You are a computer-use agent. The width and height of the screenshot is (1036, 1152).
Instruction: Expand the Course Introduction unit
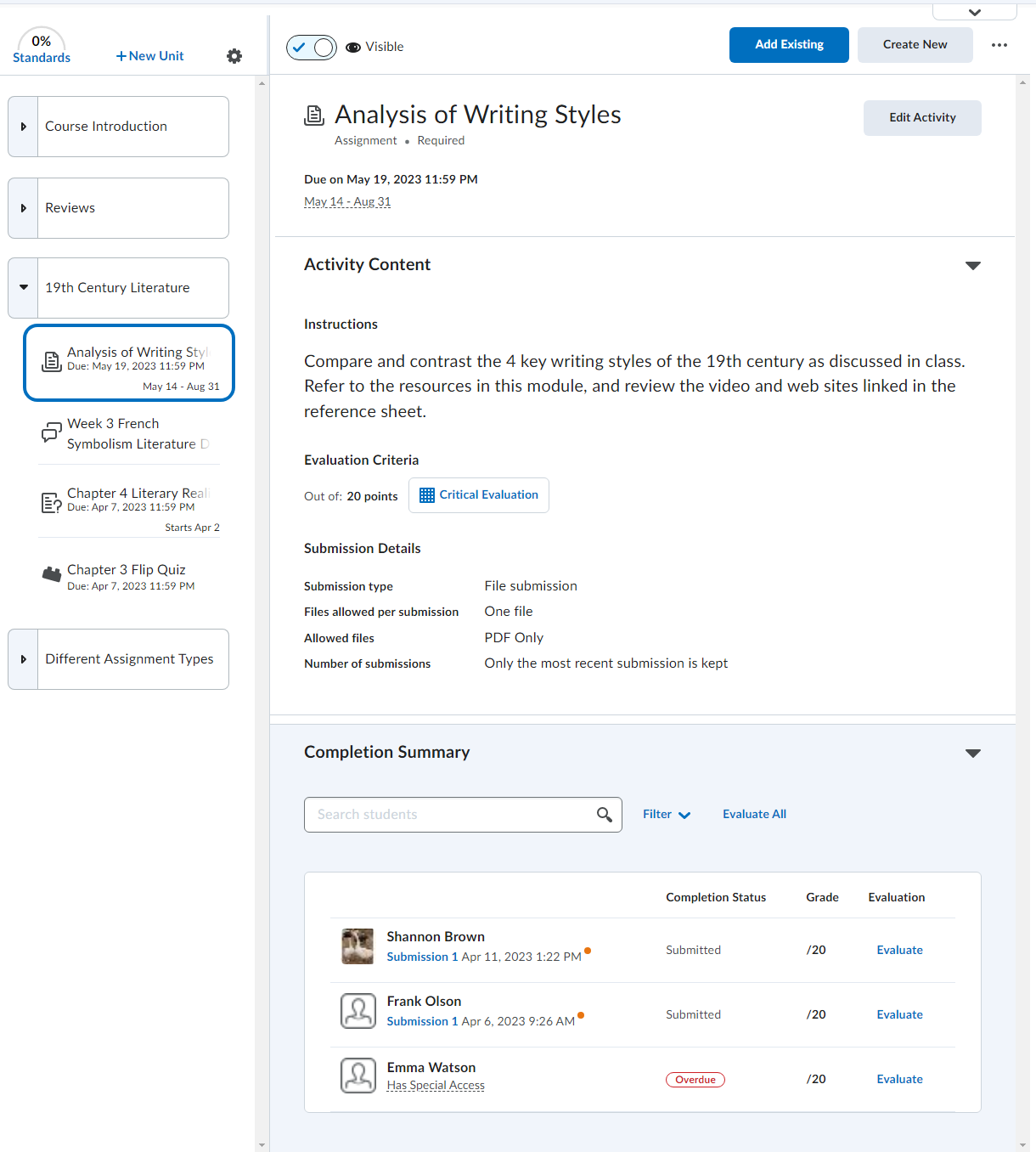[24, 127]
